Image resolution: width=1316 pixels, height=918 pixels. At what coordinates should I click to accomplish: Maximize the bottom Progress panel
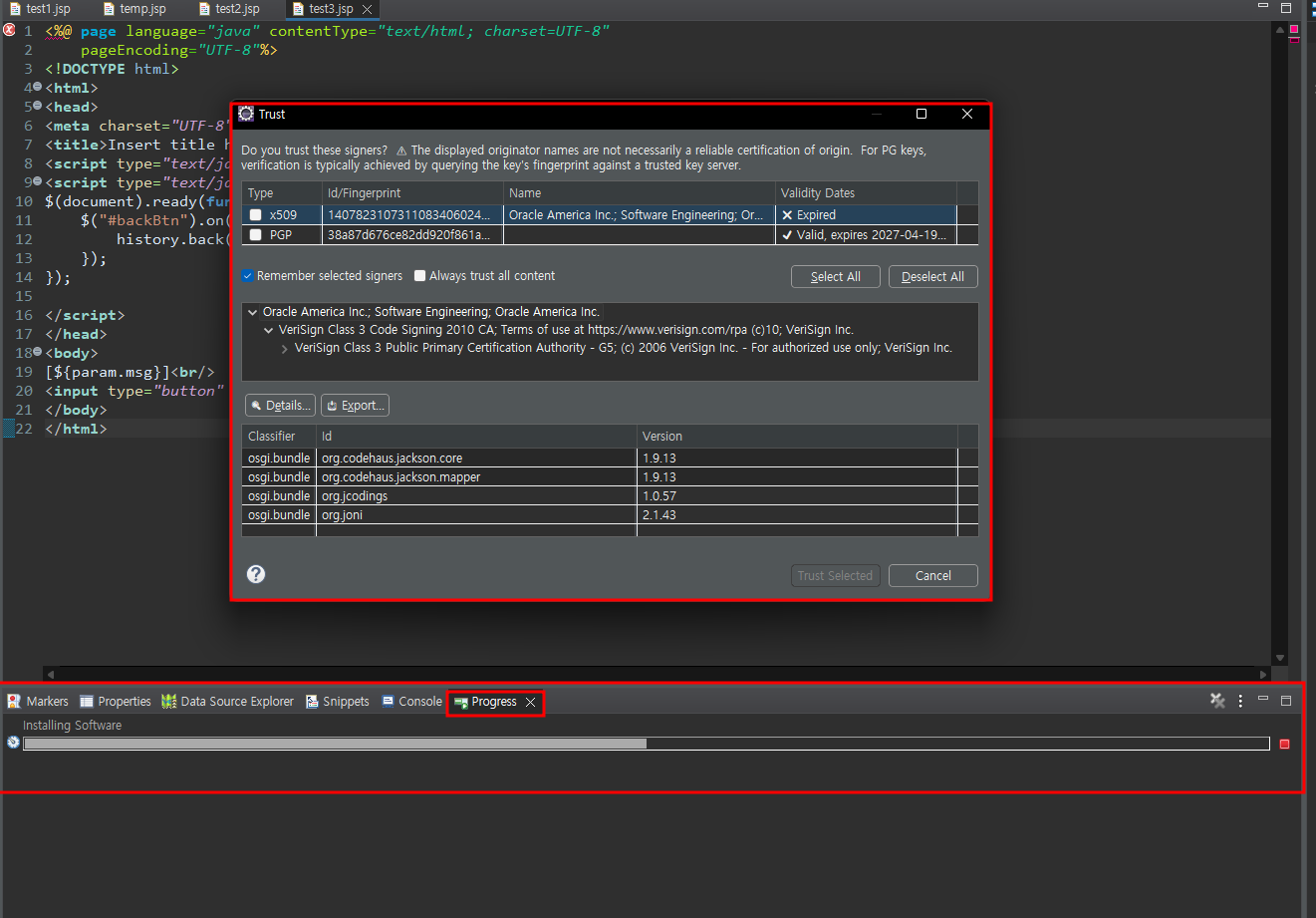pyautogui.click(x=1286, y=701)
